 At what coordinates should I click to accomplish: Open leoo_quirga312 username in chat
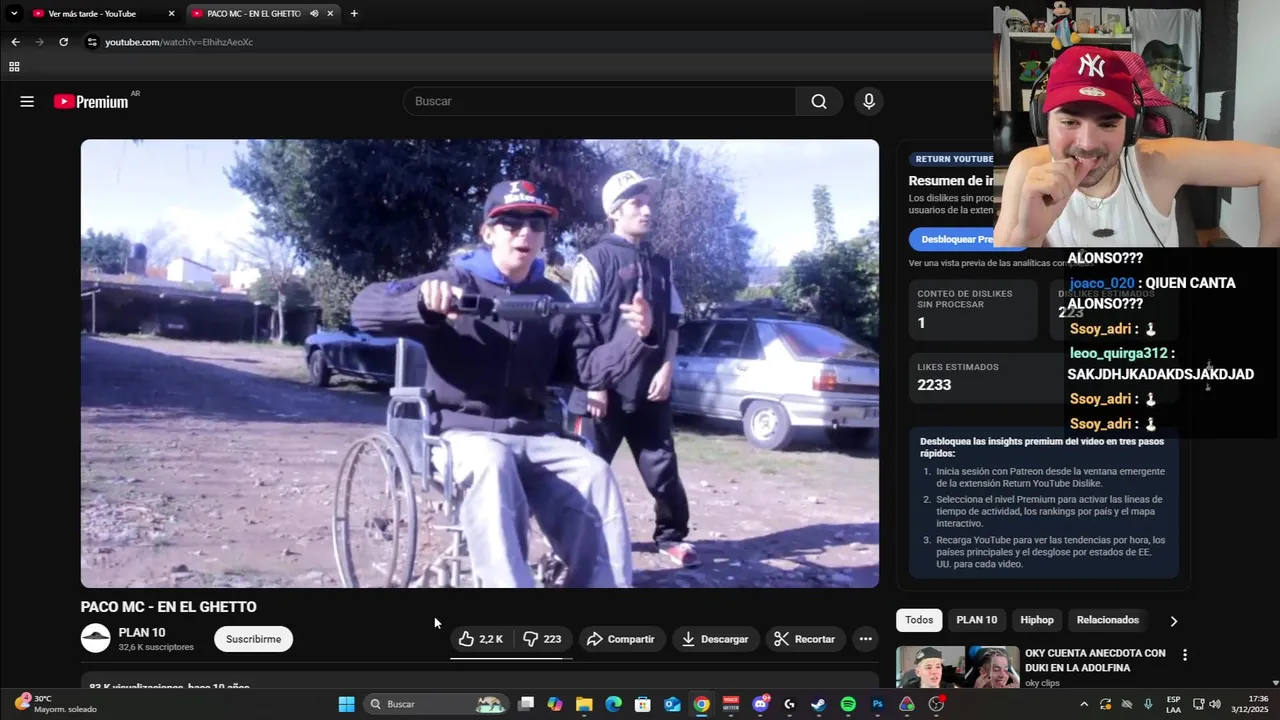1119,353
